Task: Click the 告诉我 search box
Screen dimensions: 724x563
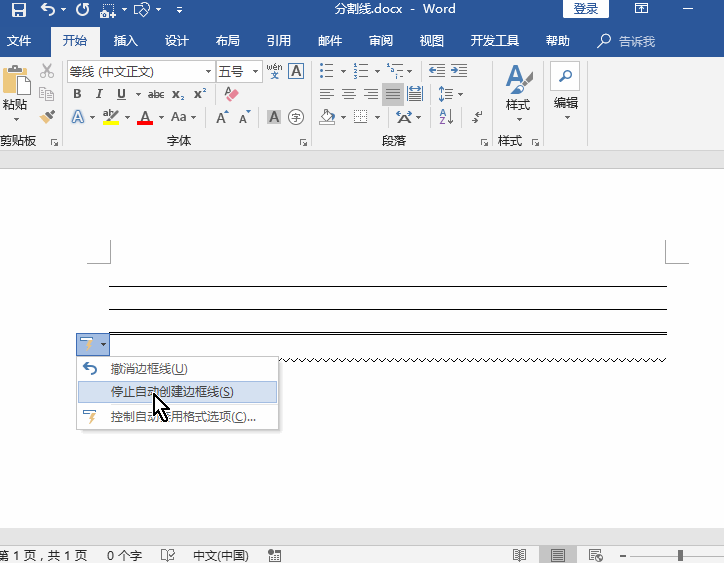Action: 627,41
